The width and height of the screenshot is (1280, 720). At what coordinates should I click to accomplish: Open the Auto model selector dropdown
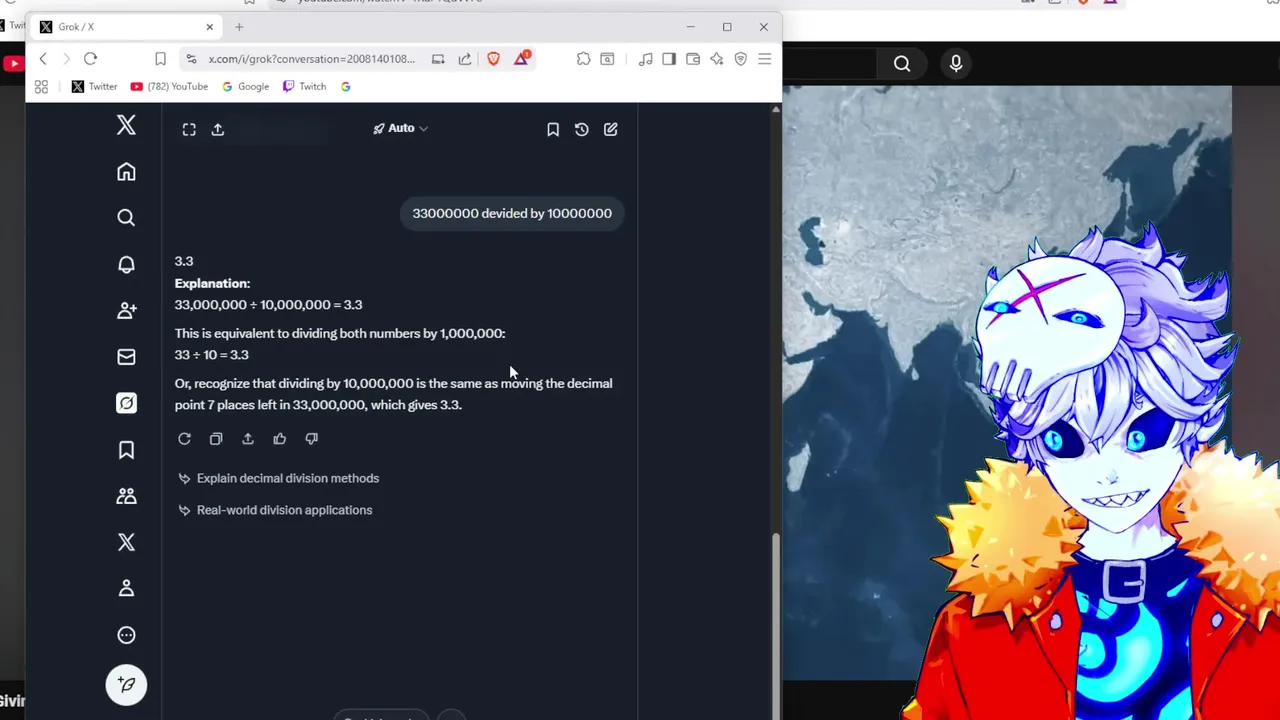[x=400, y=128]
